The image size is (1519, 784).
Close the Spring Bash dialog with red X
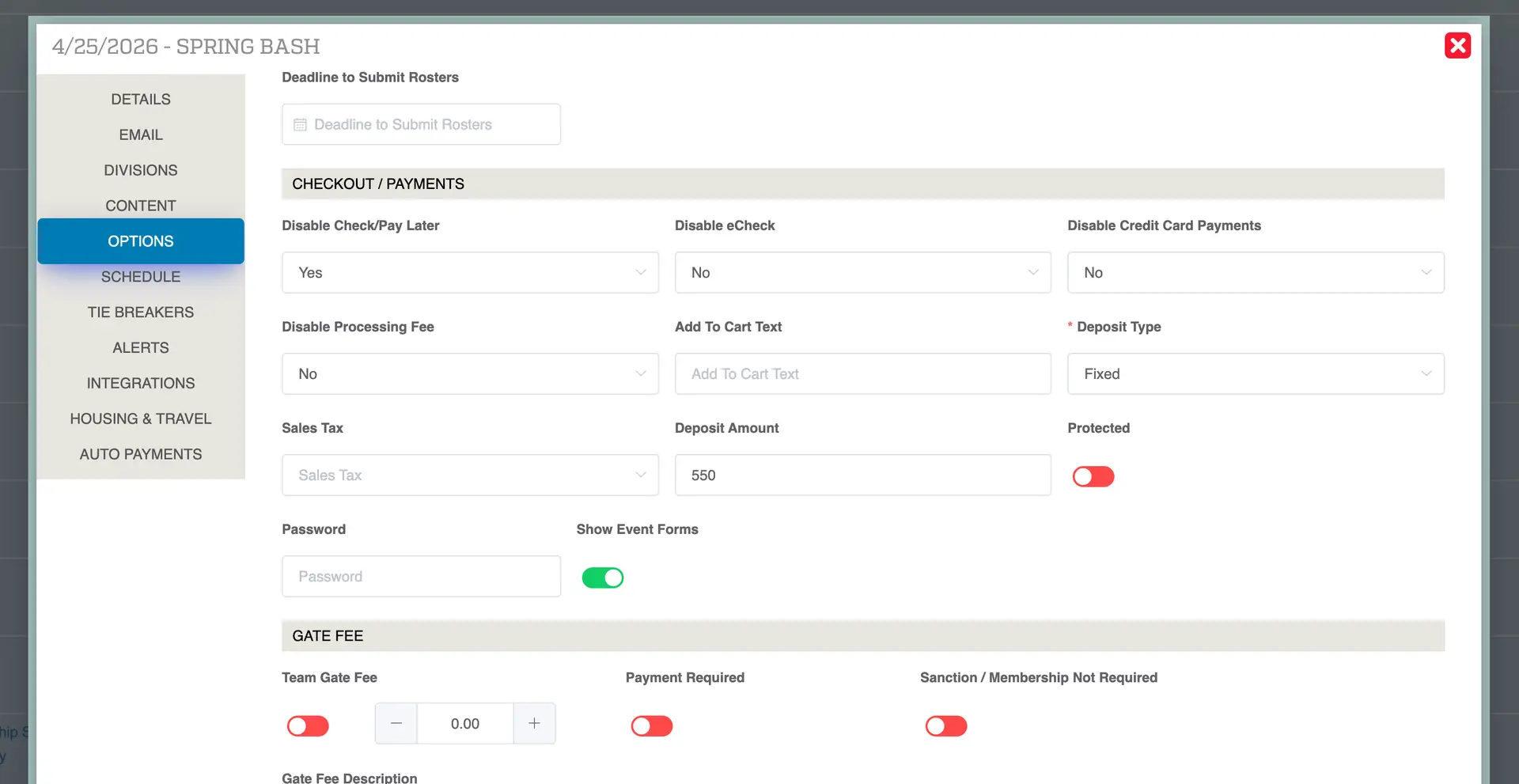1457,46
